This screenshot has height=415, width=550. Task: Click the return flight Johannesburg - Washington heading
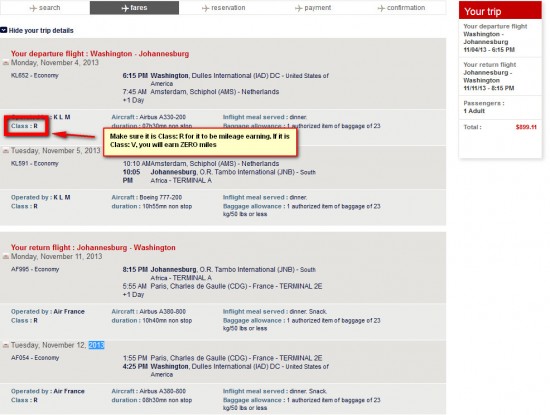(93, 247)
